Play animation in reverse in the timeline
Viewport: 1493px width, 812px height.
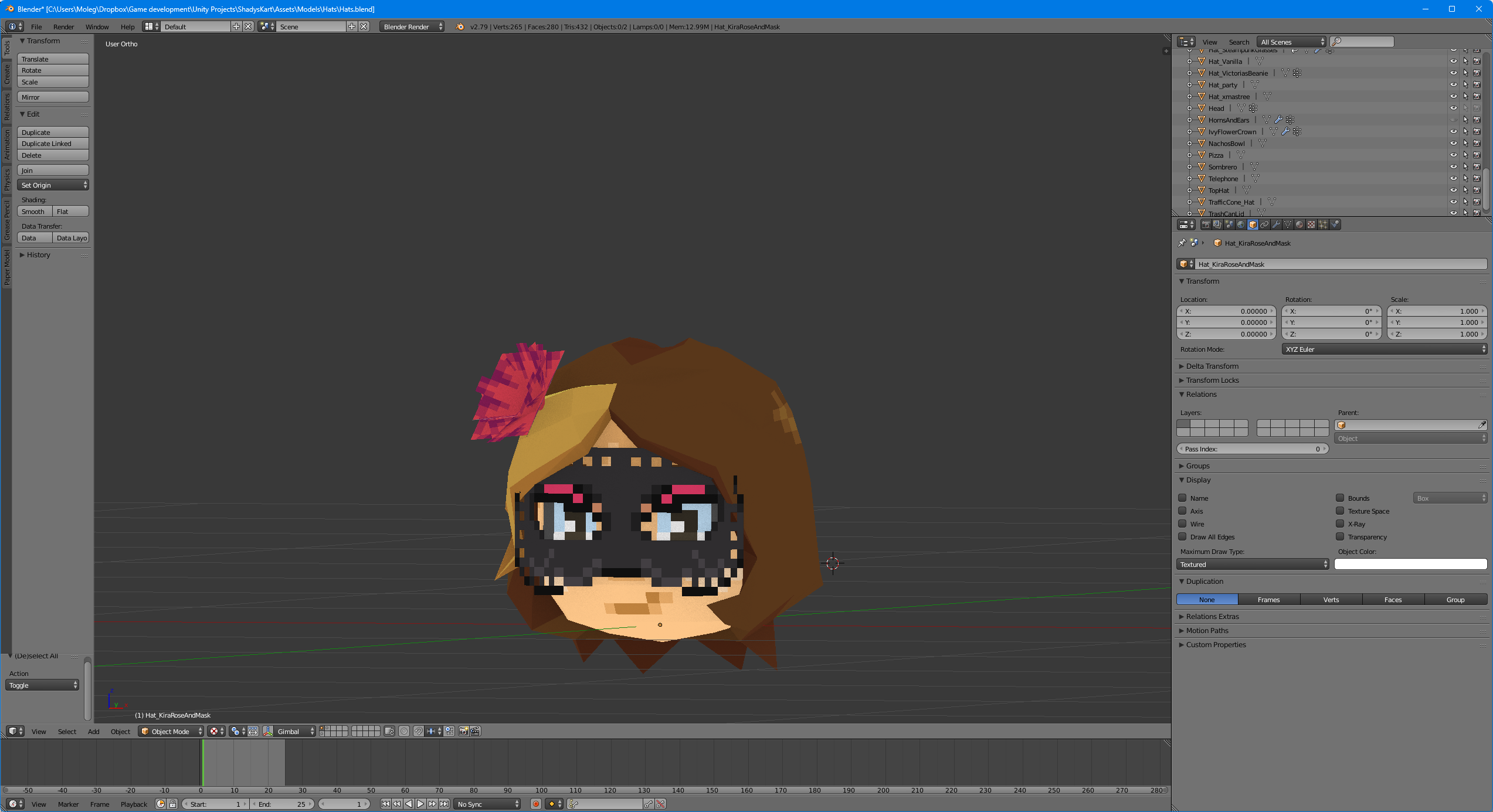tap(409, 804)
